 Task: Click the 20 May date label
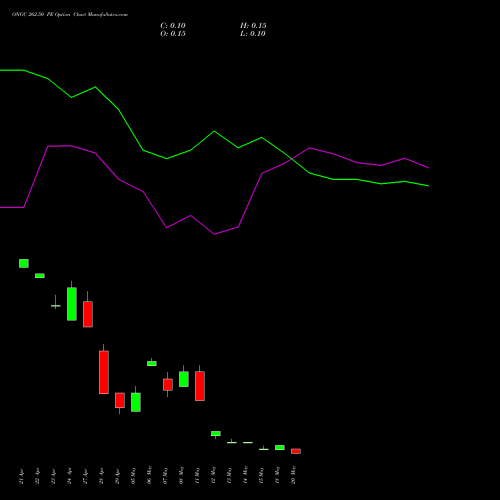[x=294, y=475]
